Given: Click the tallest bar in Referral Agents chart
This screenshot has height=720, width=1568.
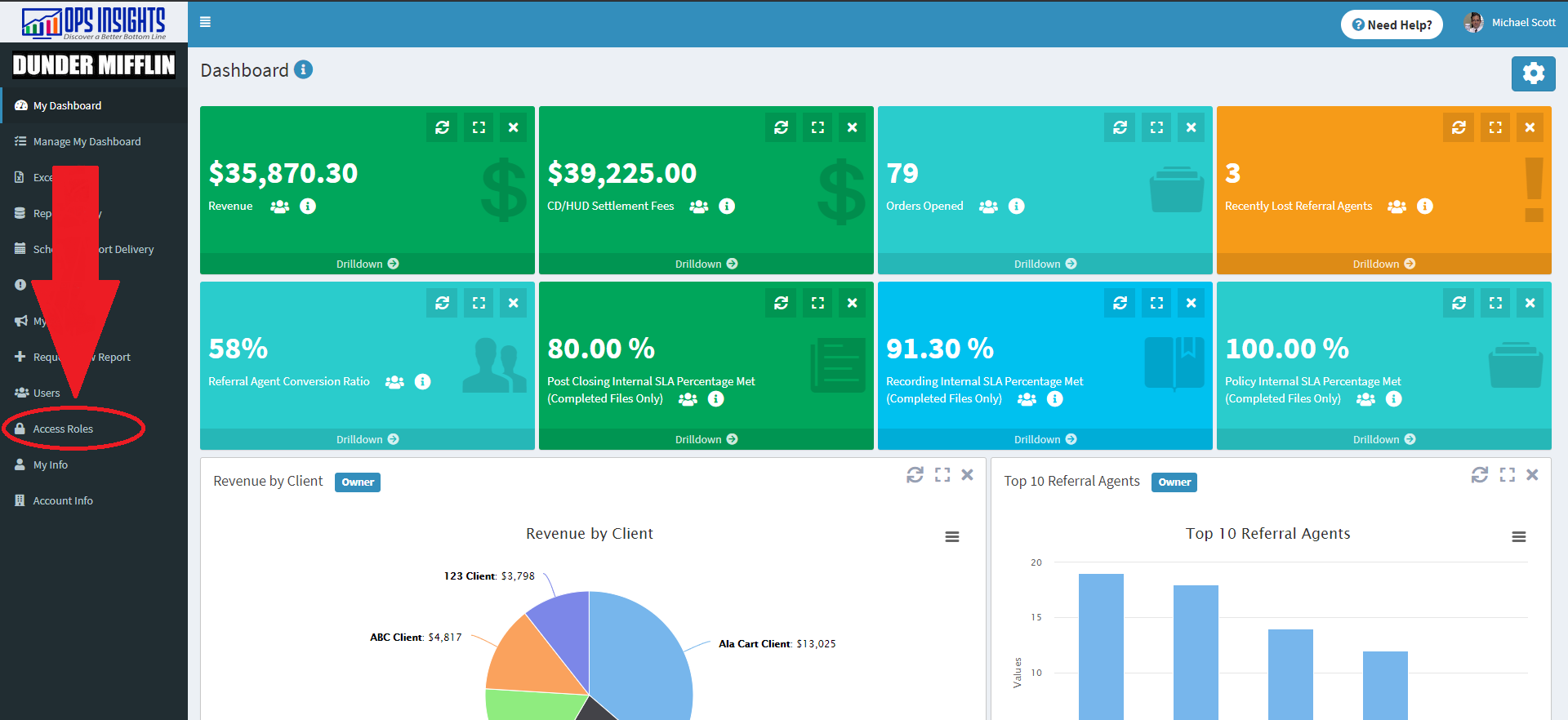Looking at the screenshot, I should [x=1101, y=645].
